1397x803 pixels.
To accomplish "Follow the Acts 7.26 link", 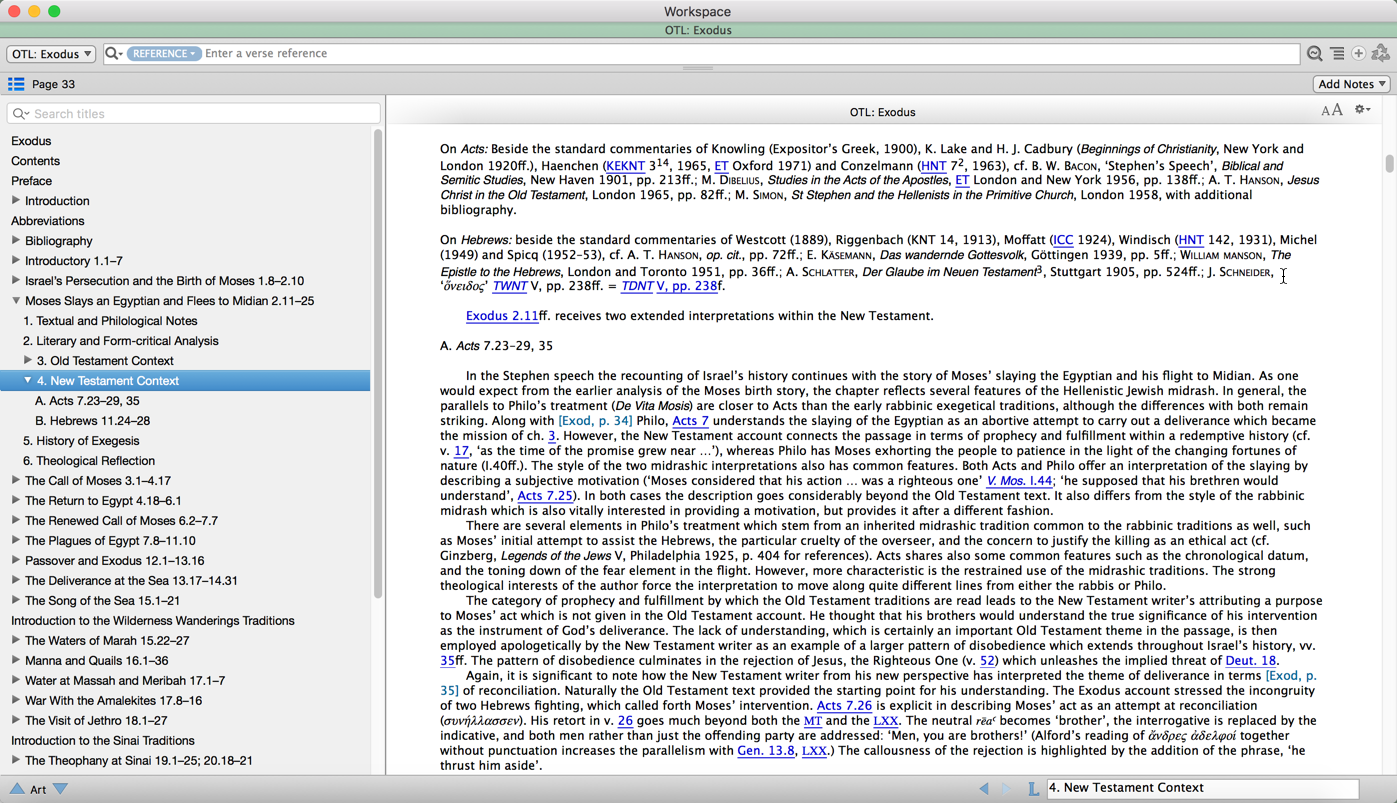I will (845, 706).
